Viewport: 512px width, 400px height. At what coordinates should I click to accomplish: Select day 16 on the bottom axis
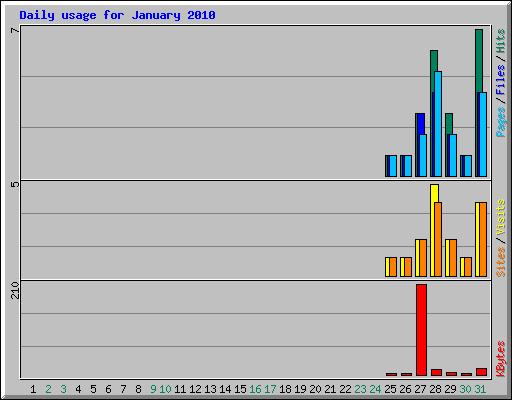click(255, 389)
